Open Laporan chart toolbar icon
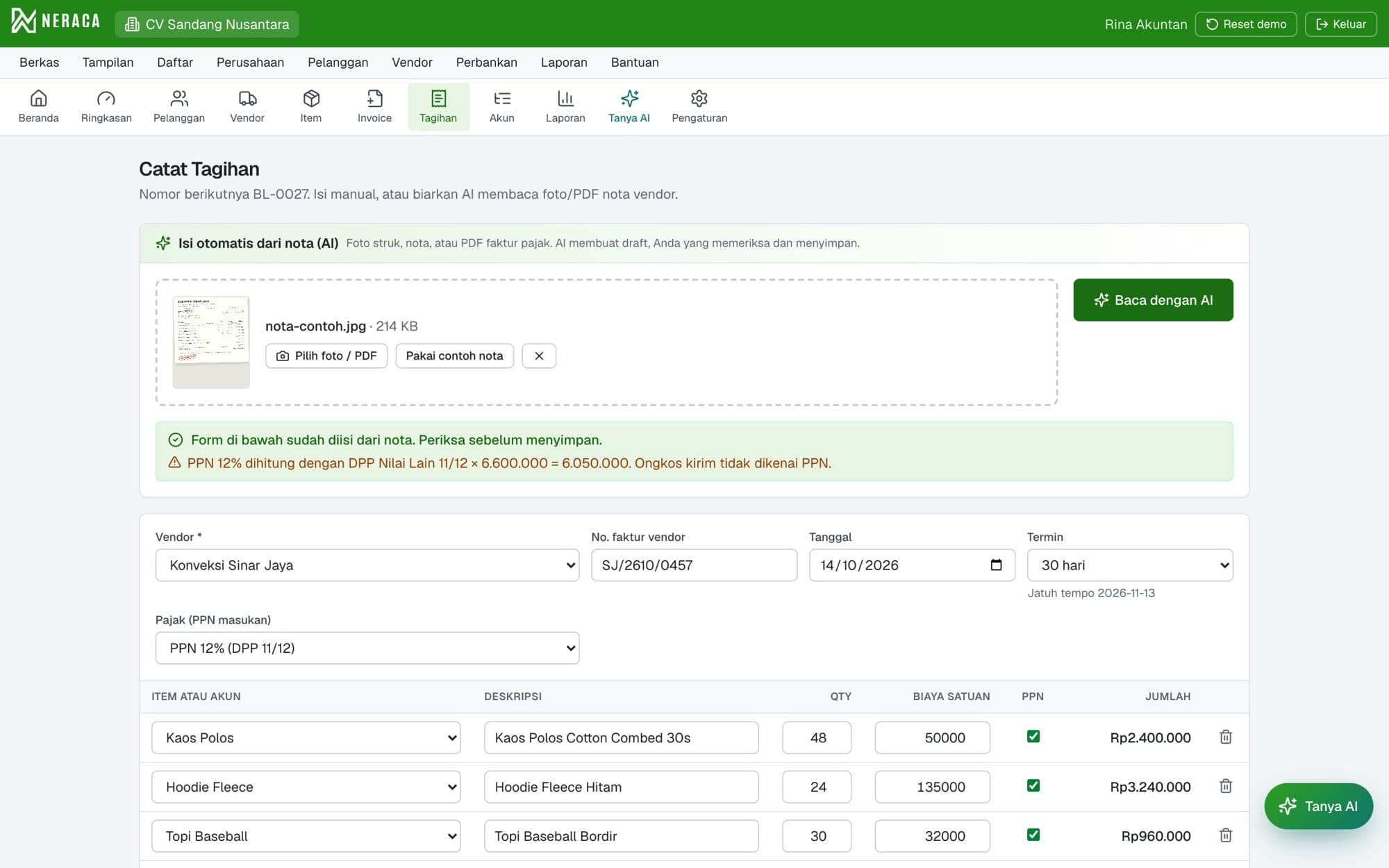This screenshot has width=1389, height=868. click(x=565, y=107)
